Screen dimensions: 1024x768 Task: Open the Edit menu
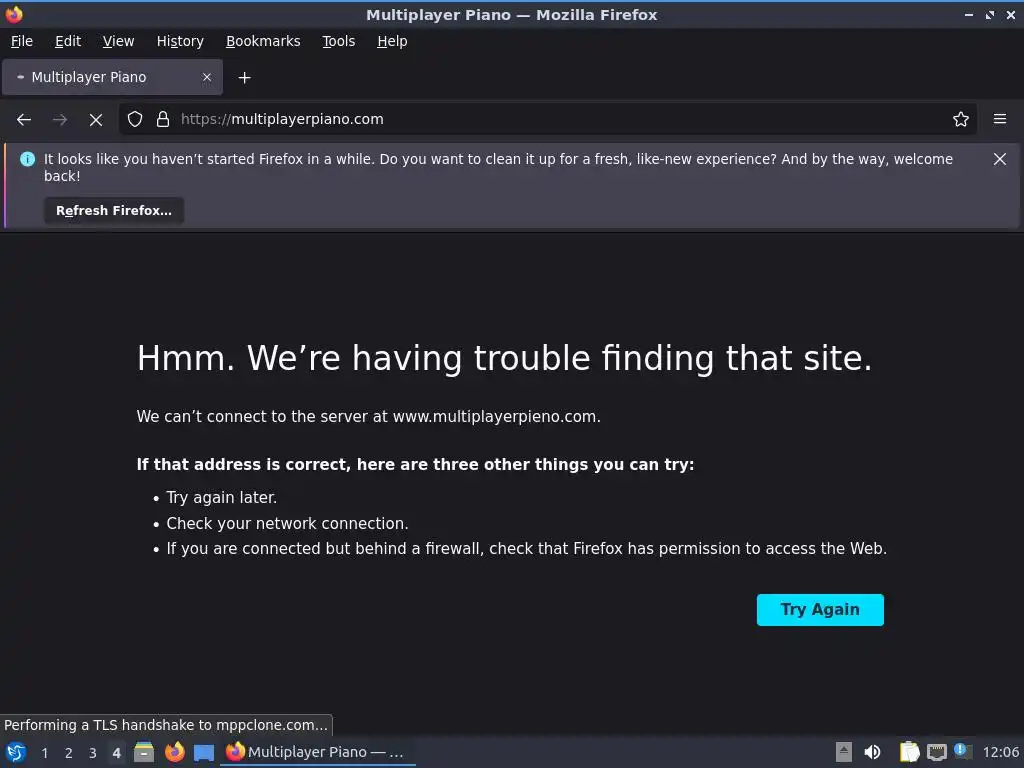click(68, 41)
